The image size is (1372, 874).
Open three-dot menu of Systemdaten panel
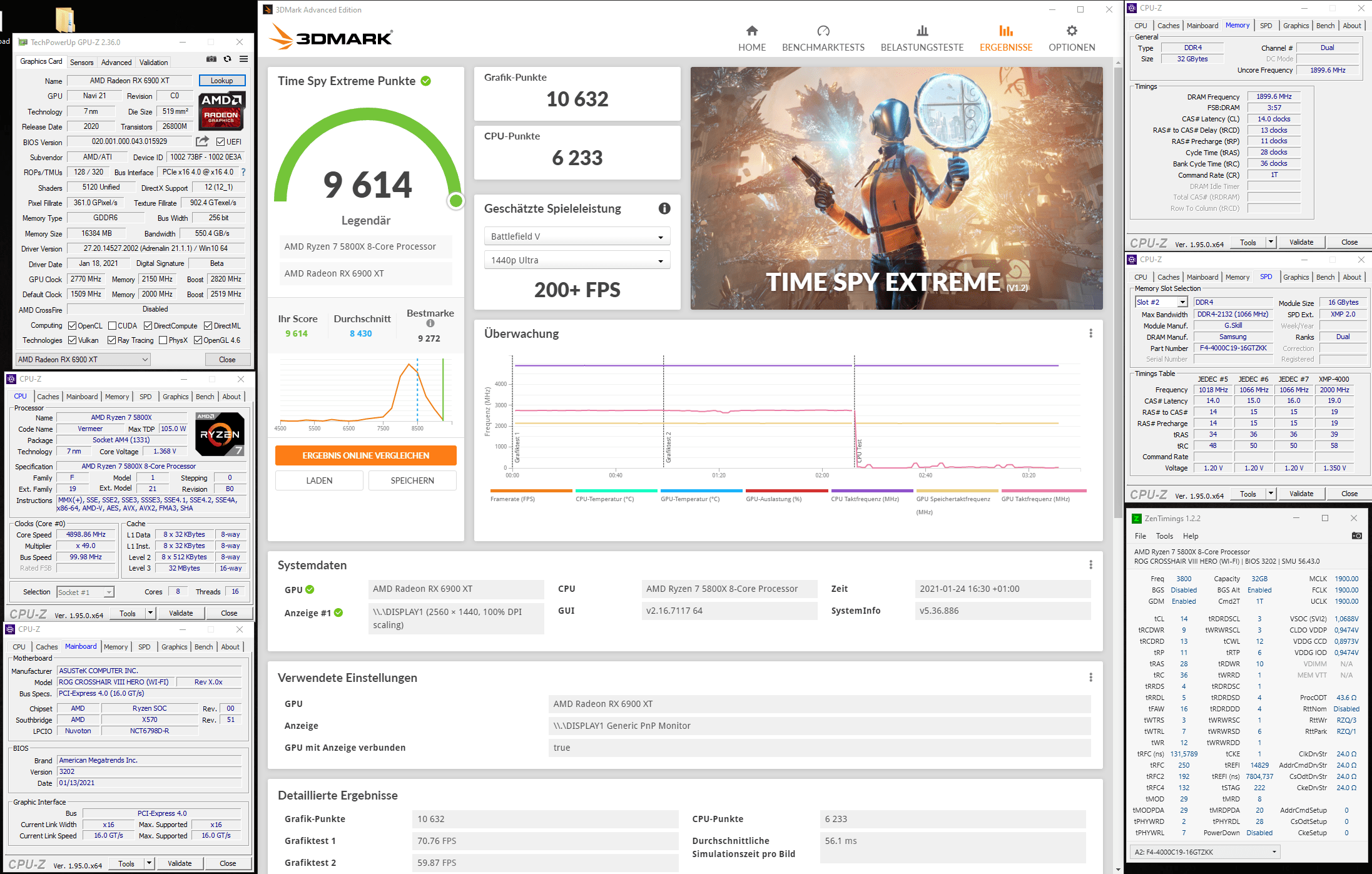pos(1090,565)
